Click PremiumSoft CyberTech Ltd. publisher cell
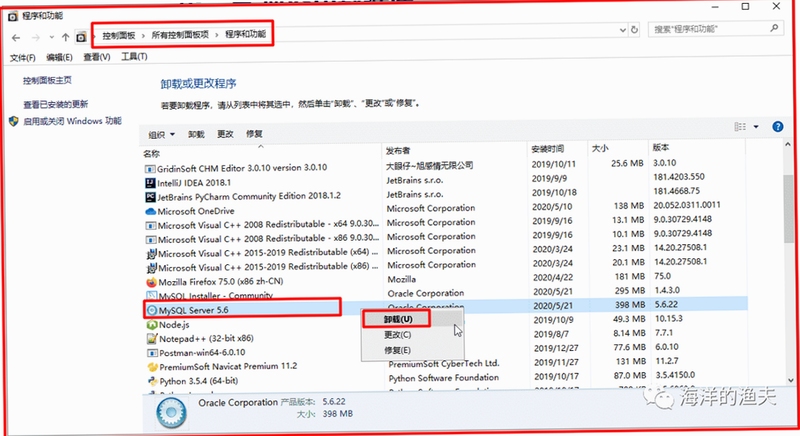 444,364
